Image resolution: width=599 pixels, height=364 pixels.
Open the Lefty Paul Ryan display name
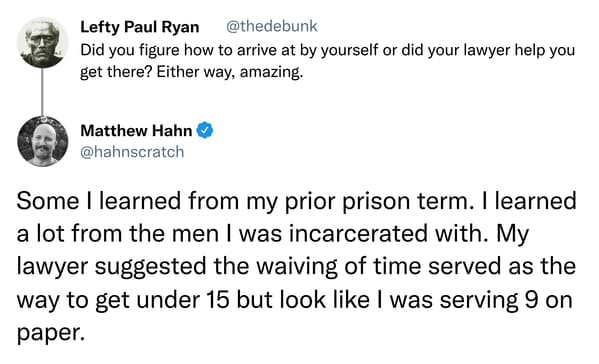[x=140, y=27]
